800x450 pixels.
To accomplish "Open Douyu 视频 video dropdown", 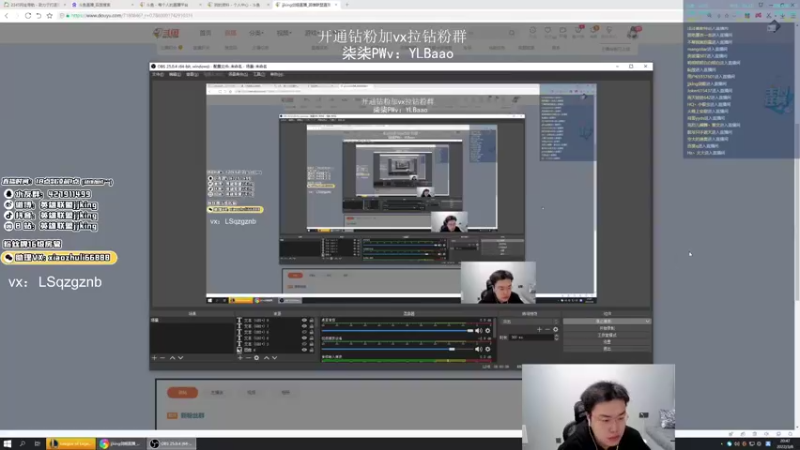I will pyautogui.click(x=284, y=33).
